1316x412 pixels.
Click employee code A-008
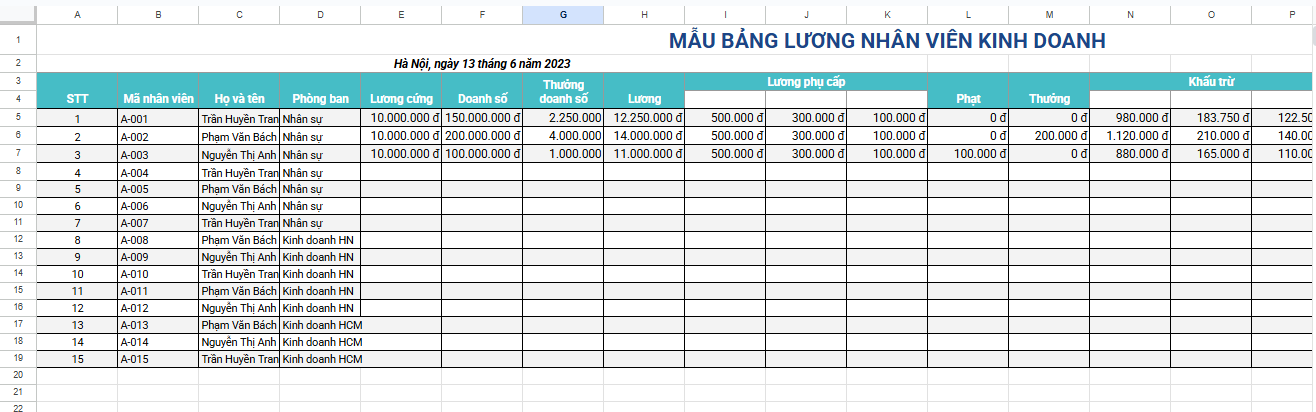158,239
